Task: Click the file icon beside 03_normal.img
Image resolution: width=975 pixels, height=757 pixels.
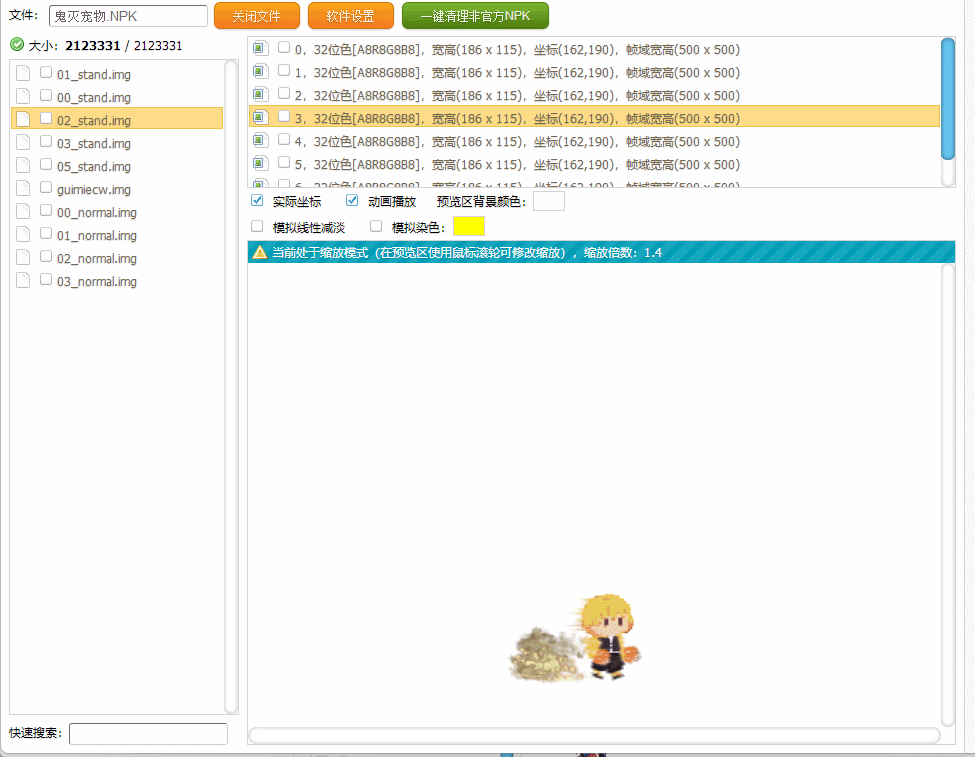Action: [x=23, y=281]
